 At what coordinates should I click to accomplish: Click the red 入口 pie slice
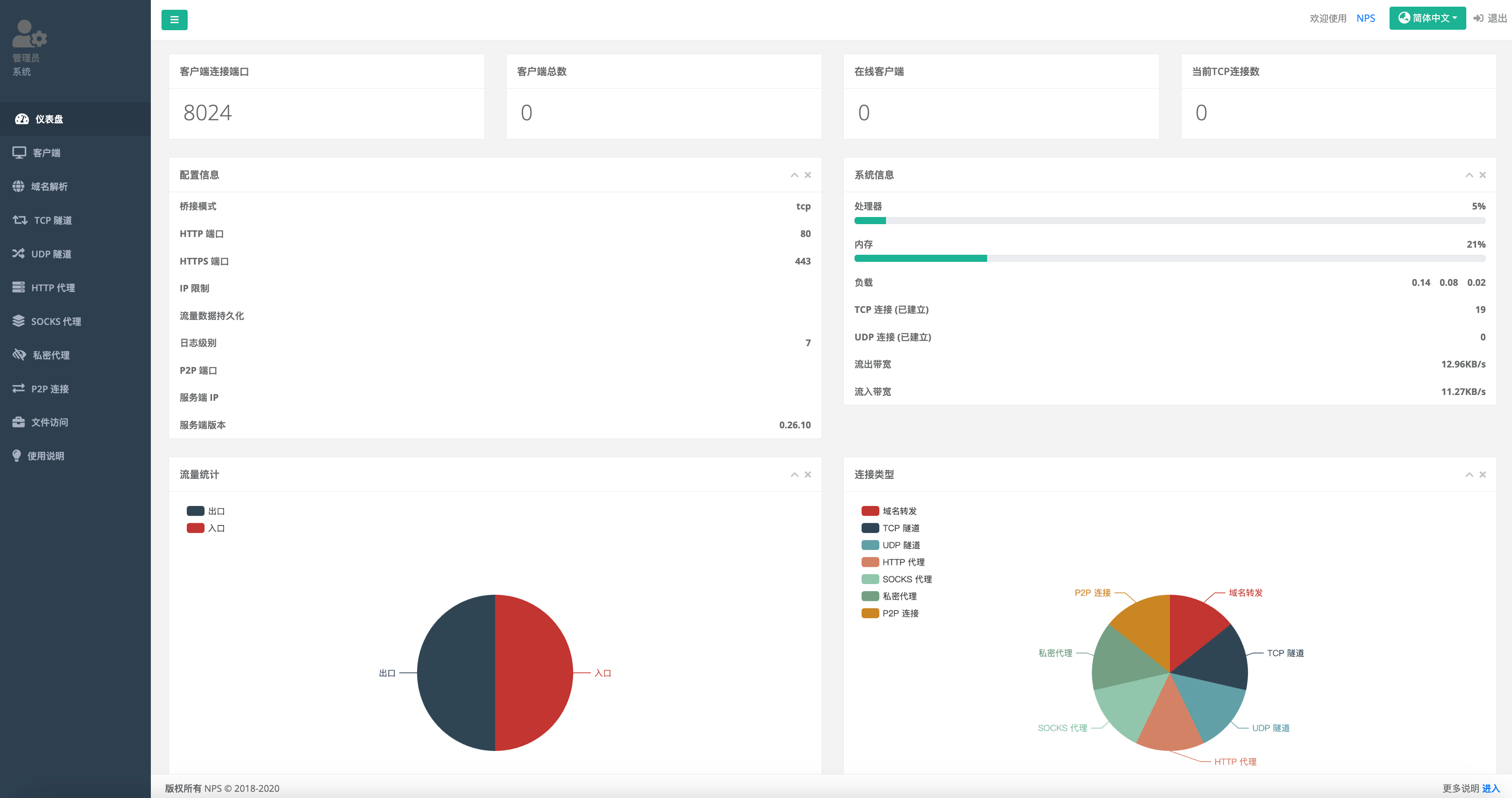[x=534, y=673]
